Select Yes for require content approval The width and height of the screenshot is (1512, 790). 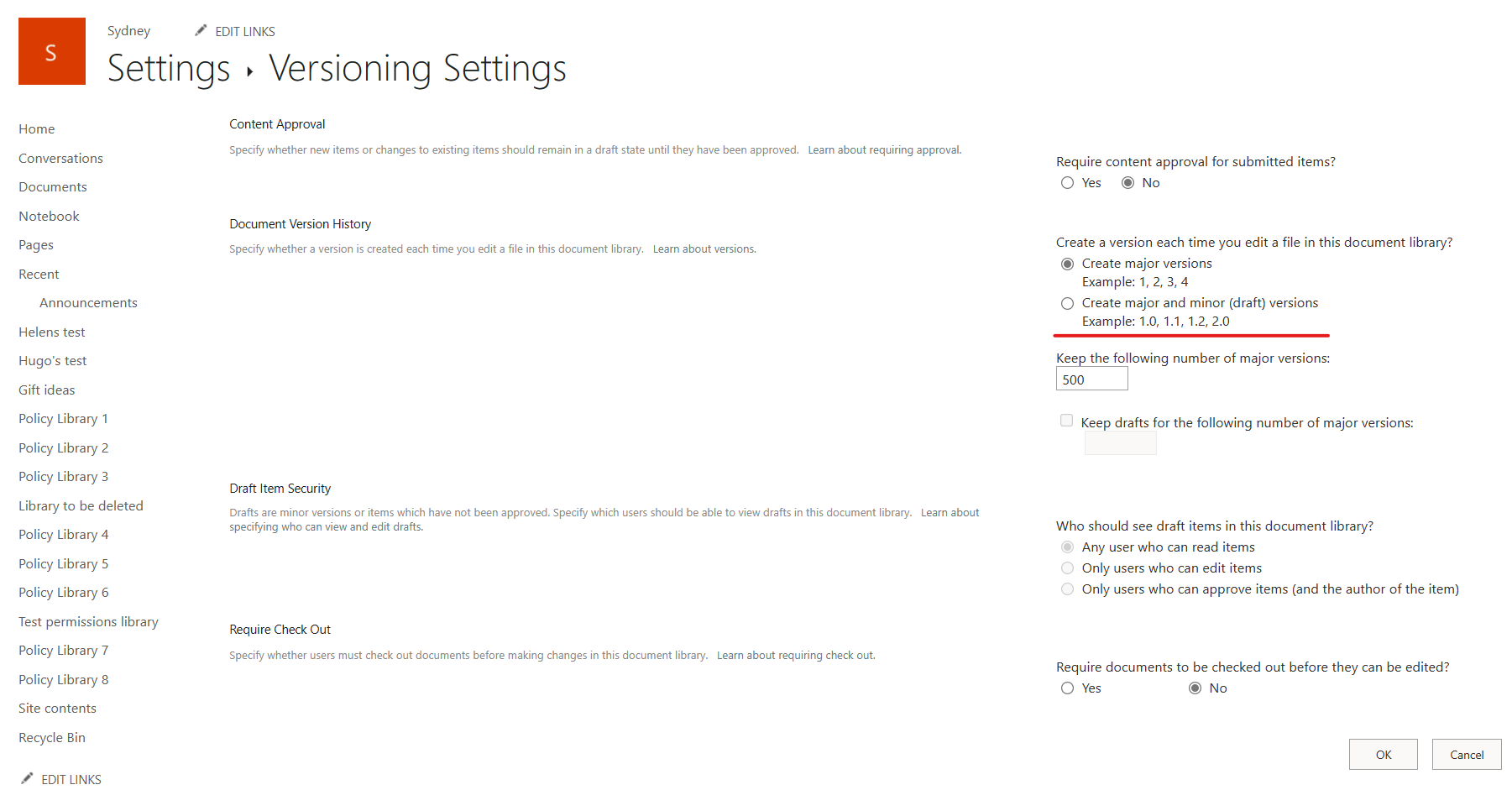point(1067,182)
